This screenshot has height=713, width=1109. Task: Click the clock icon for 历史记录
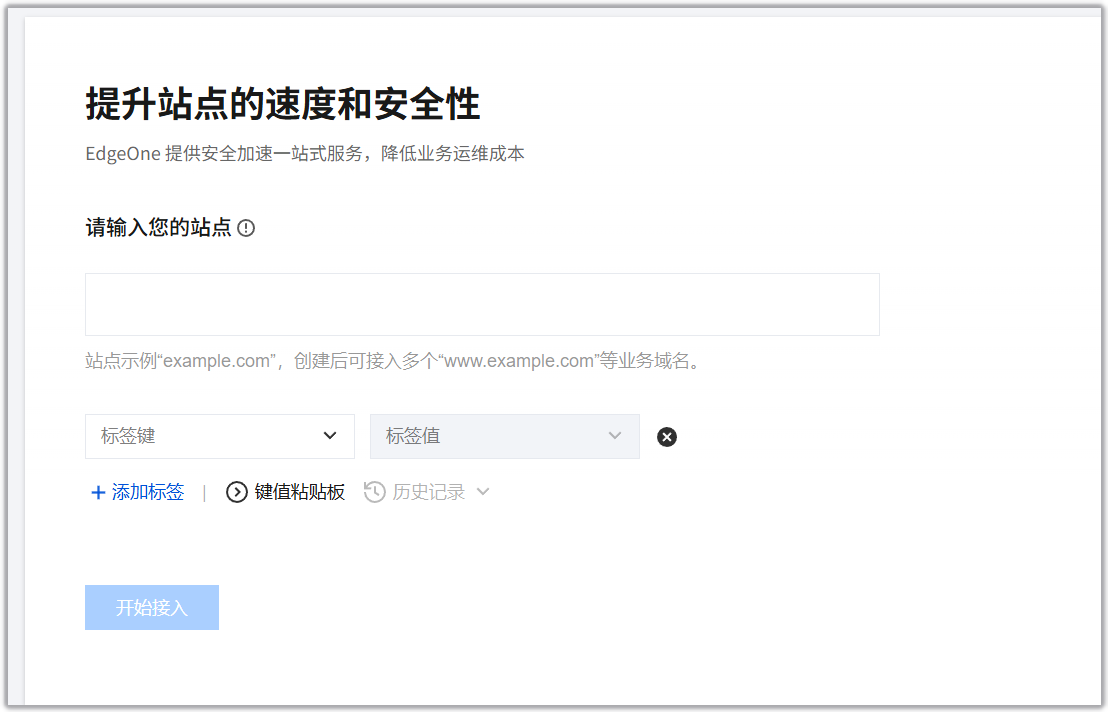click(x=374, y=492)
